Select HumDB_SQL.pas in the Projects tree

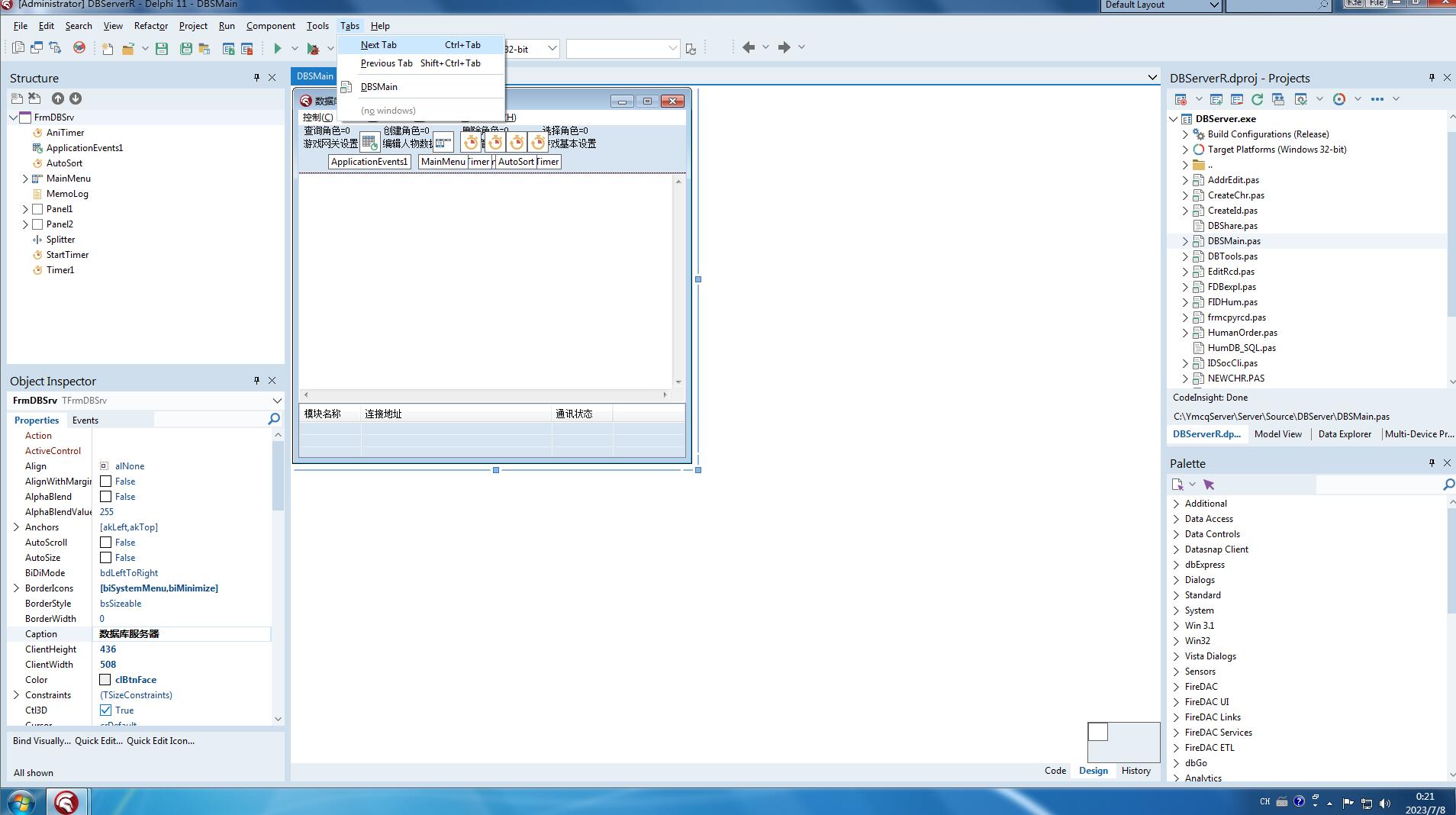(x=1242, y=348)
